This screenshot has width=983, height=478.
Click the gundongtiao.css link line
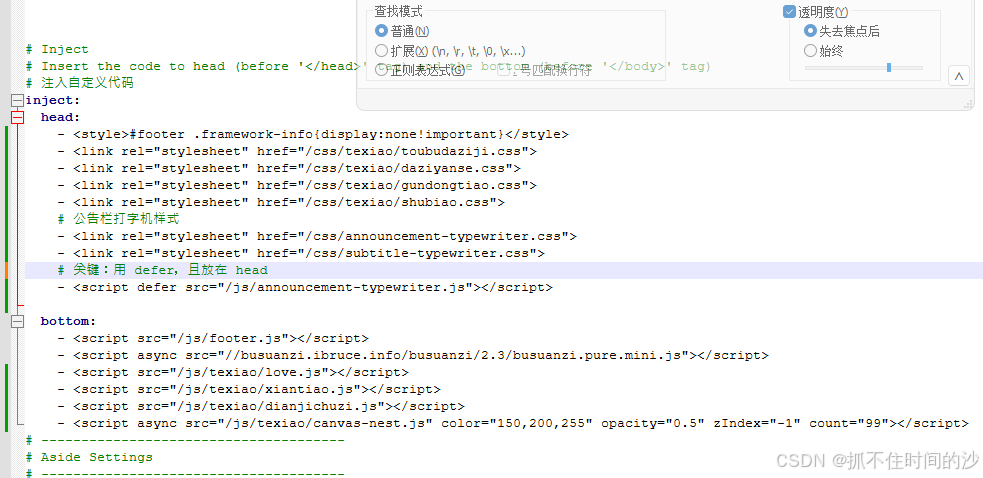[297, 185]
